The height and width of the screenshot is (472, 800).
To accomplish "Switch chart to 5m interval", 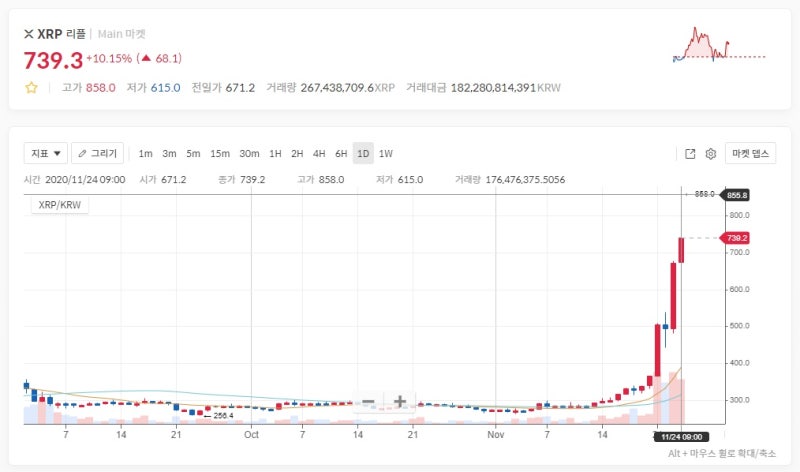I will pyautogui.click(x=193, y=154).
